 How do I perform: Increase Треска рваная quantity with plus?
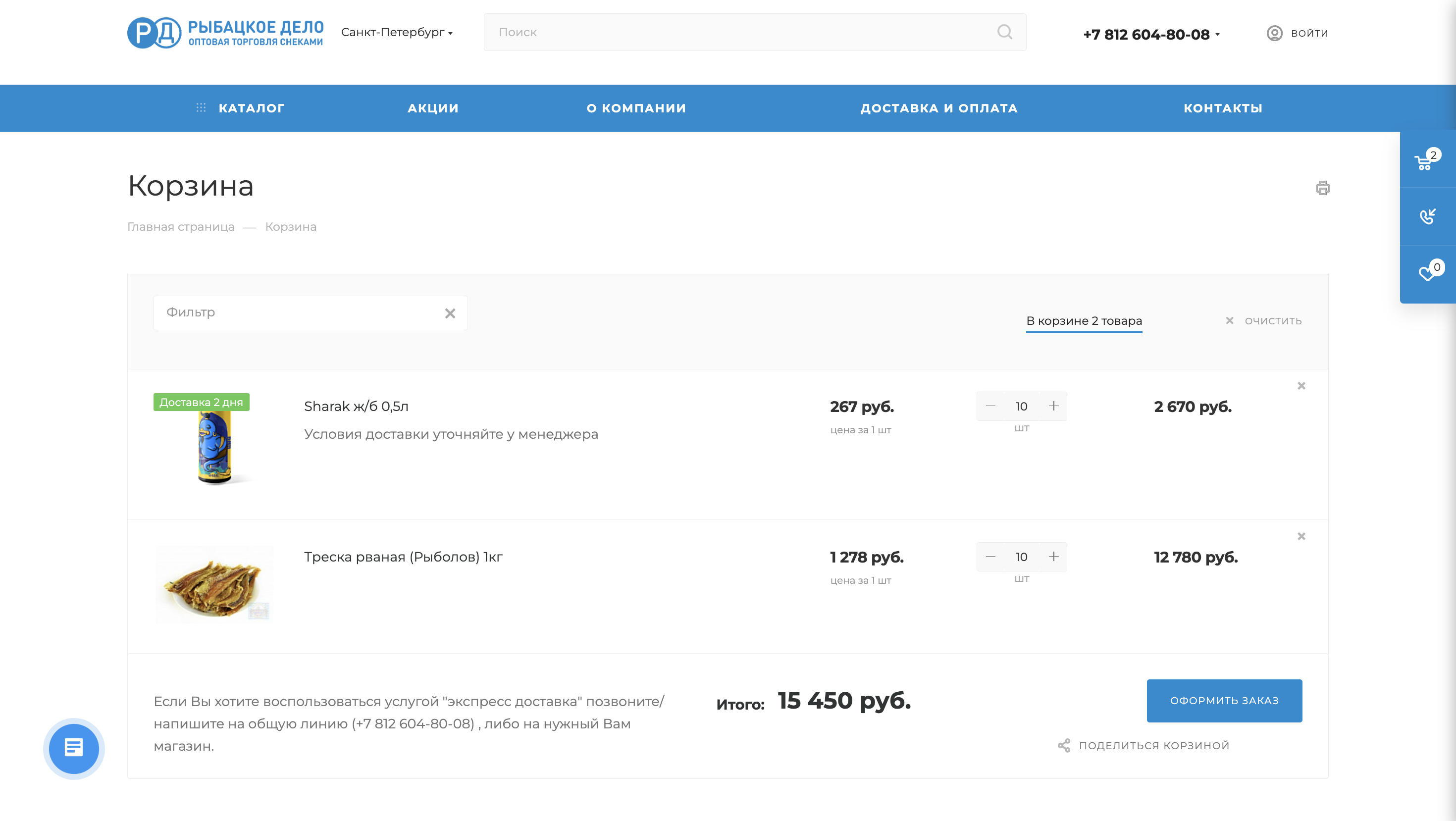pos(1053,557)
